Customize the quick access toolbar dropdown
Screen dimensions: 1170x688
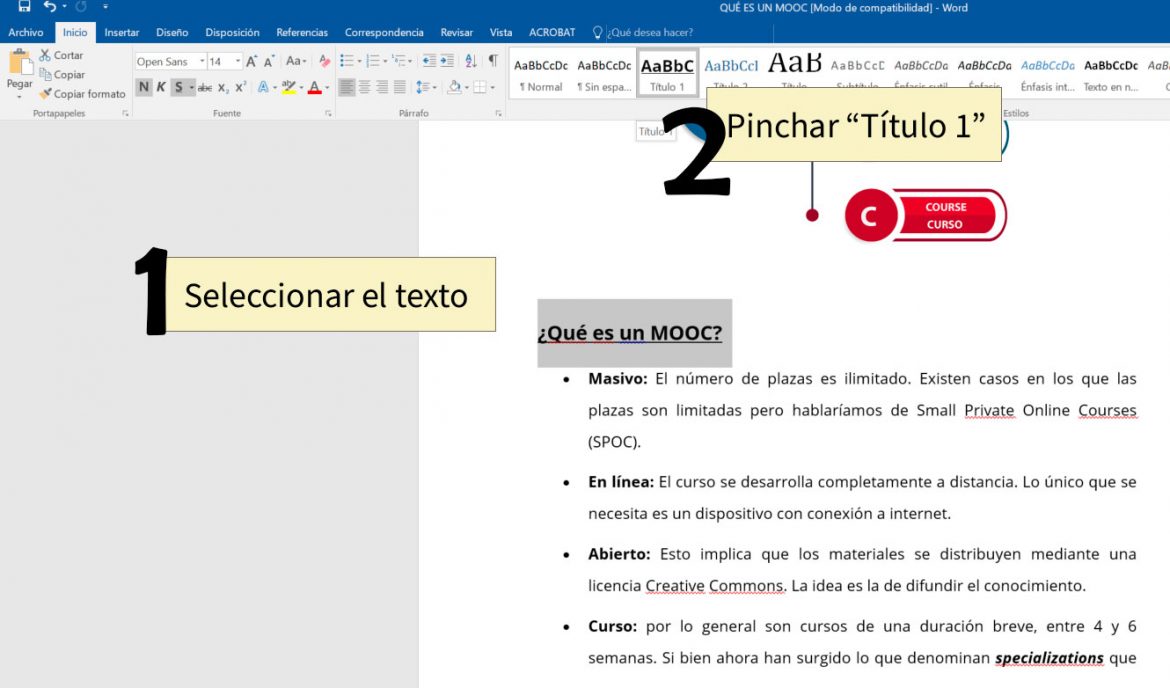pyautogui.click(x=105, y=7)
